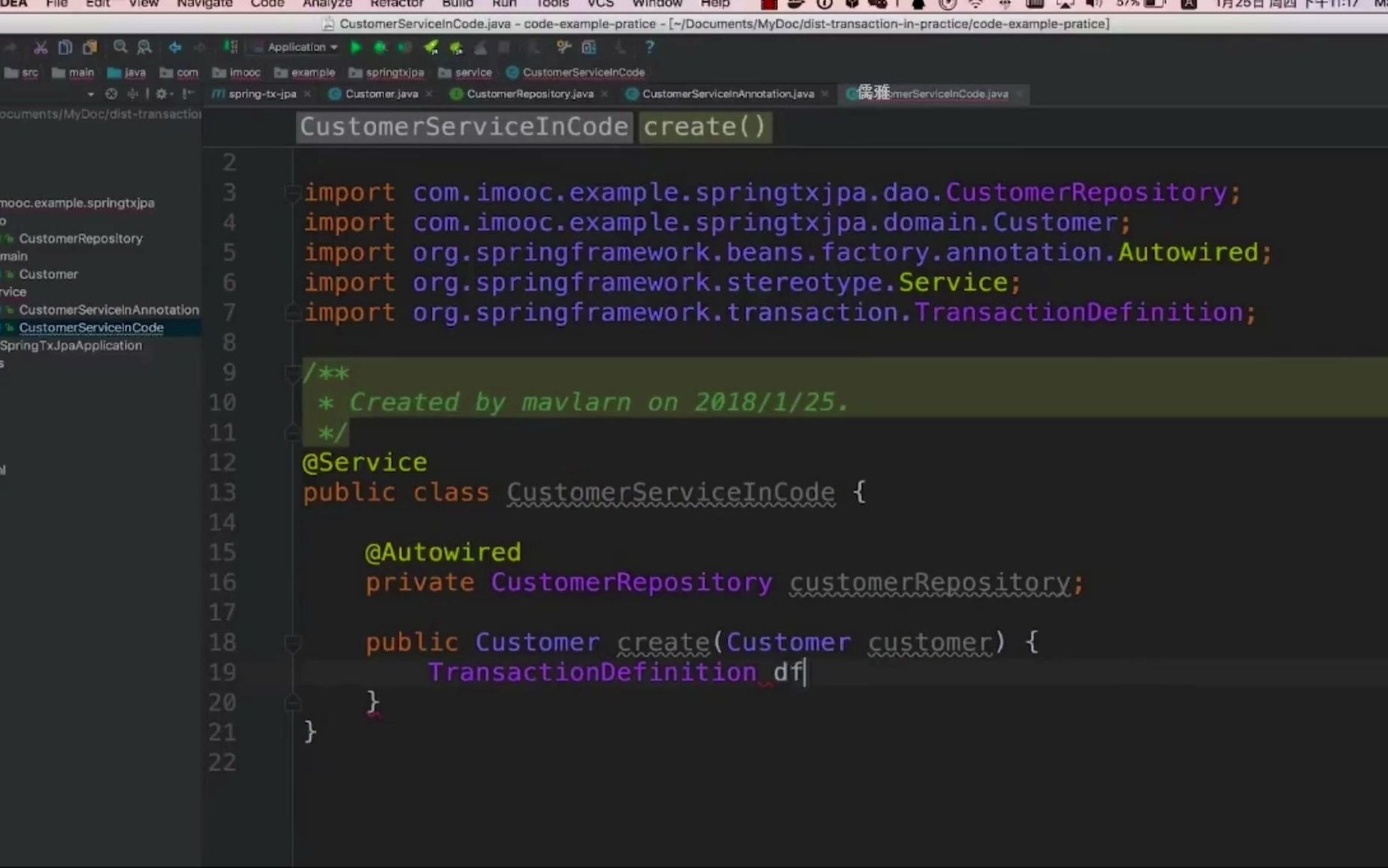The image size is (1388, 868).
Task: Click example folder in navigation bar
Action: point(305,73)
